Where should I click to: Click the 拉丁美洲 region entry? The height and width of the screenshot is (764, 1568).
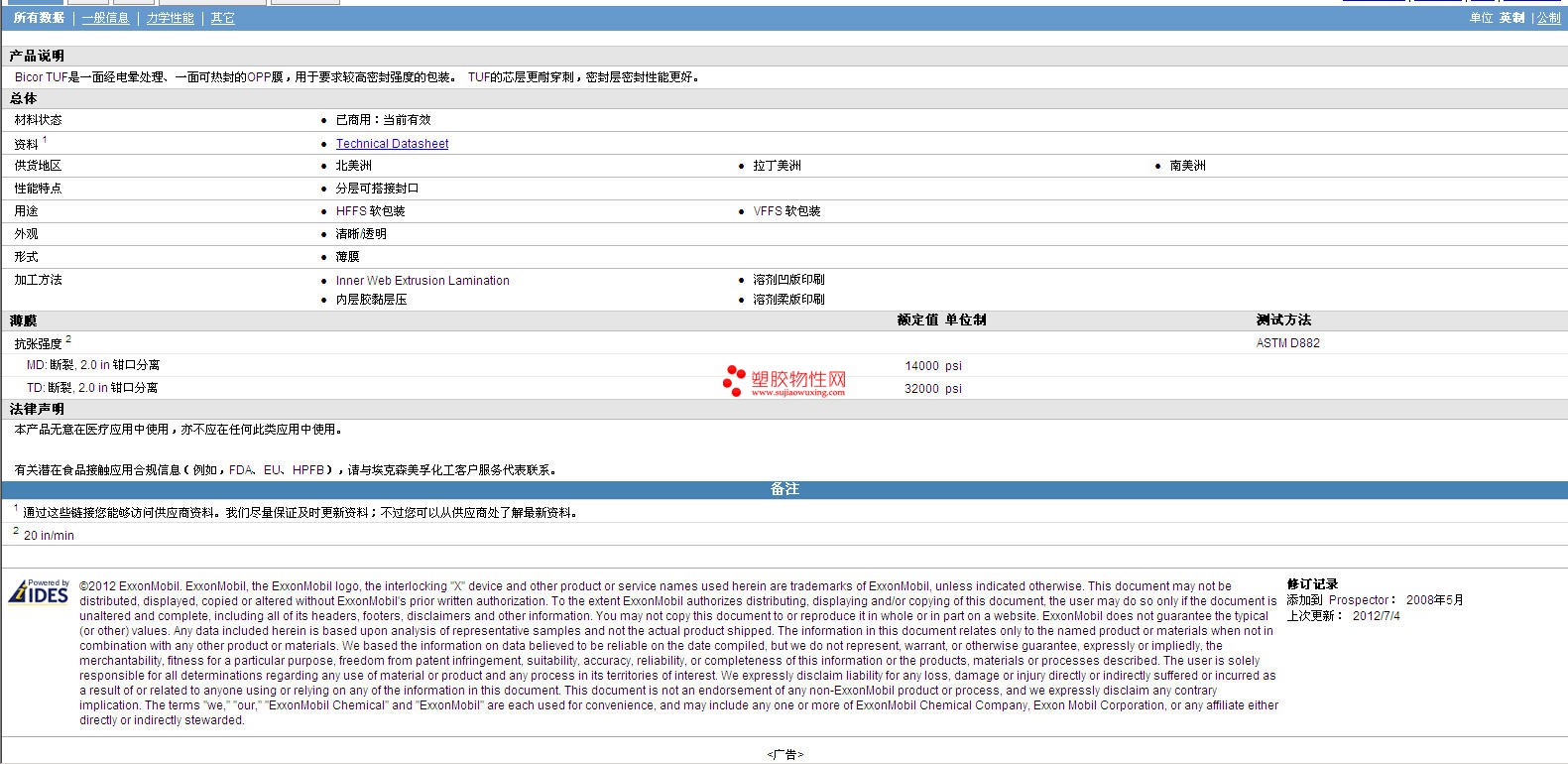pyautogui.click(x=777, y=166)
